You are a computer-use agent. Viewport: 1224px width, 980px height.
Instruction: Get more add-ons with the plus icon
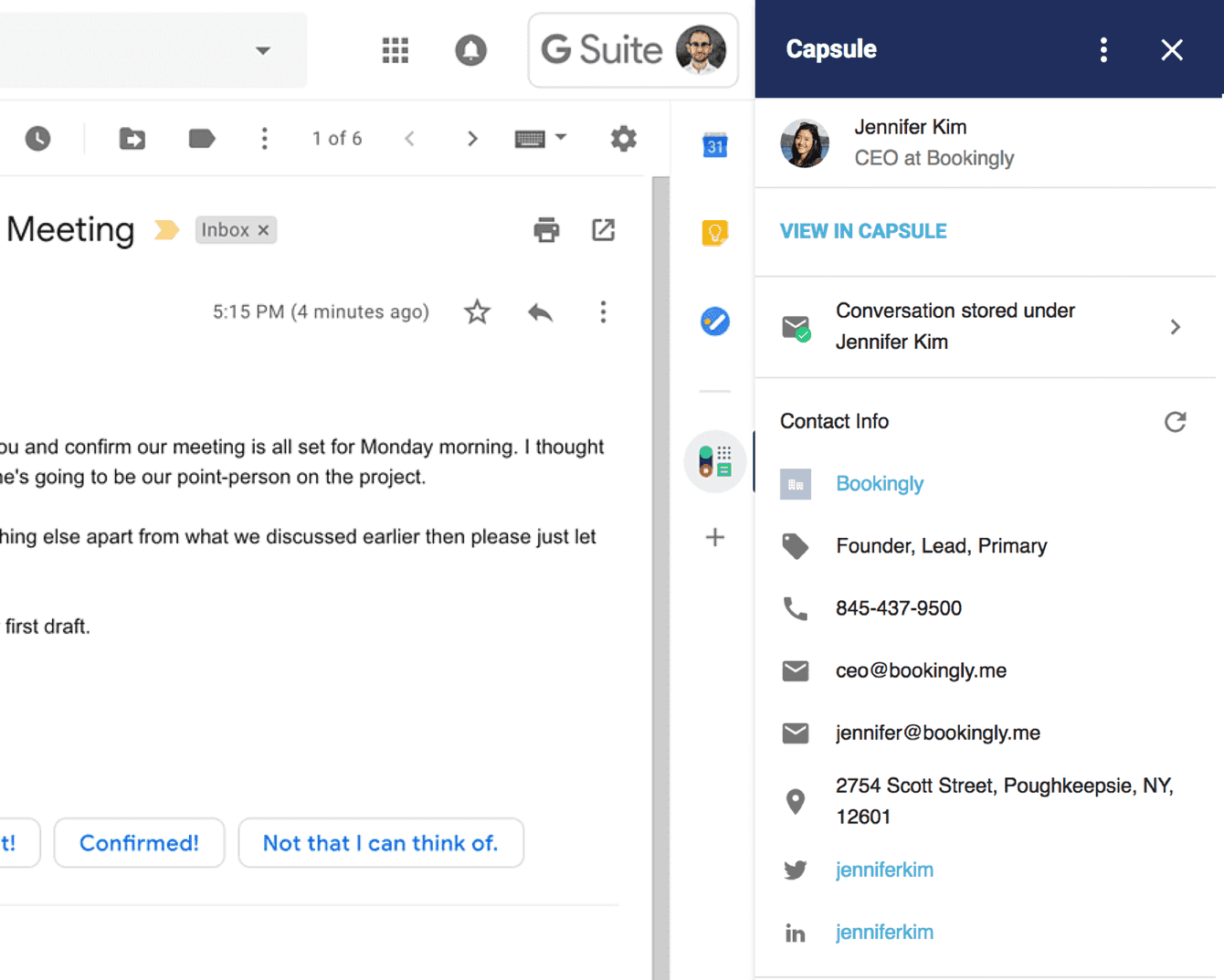point(715,537)
